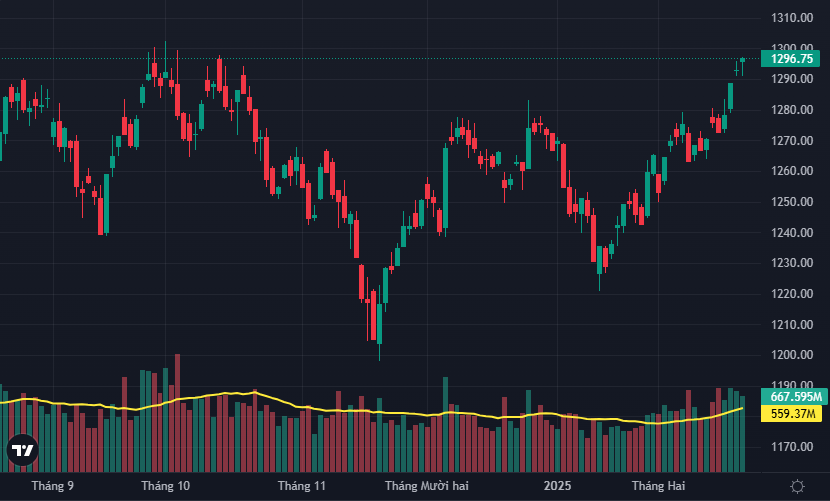This screenshot has height=501, width=830.
Task: Select Tháng Hai on the time axis
Action: pos(658,486)
